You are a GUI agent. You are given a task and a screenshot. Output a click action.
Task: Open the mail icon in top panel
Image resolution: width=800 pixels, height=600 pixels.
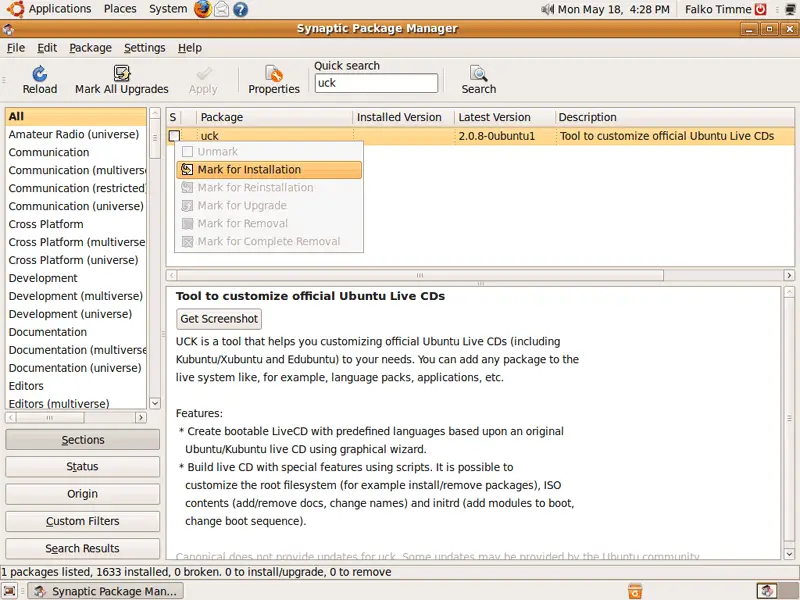221,9
